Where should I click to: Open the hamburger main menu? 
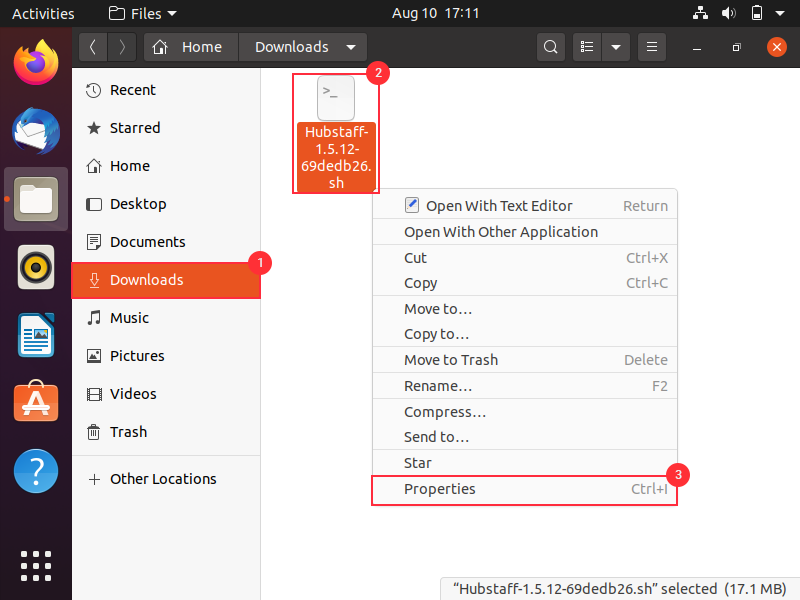(652, 47)
